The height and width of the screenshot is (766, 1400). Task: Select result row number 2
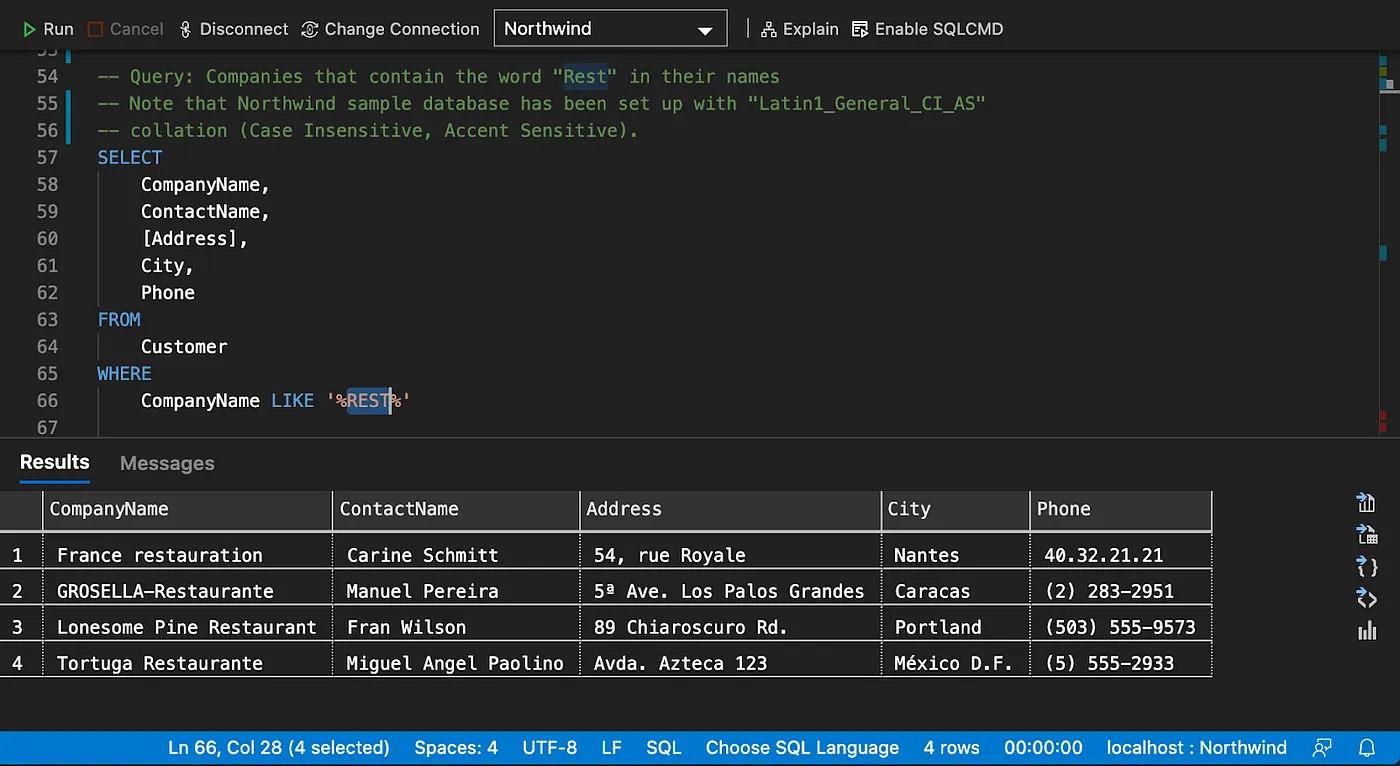coord(18,591)
